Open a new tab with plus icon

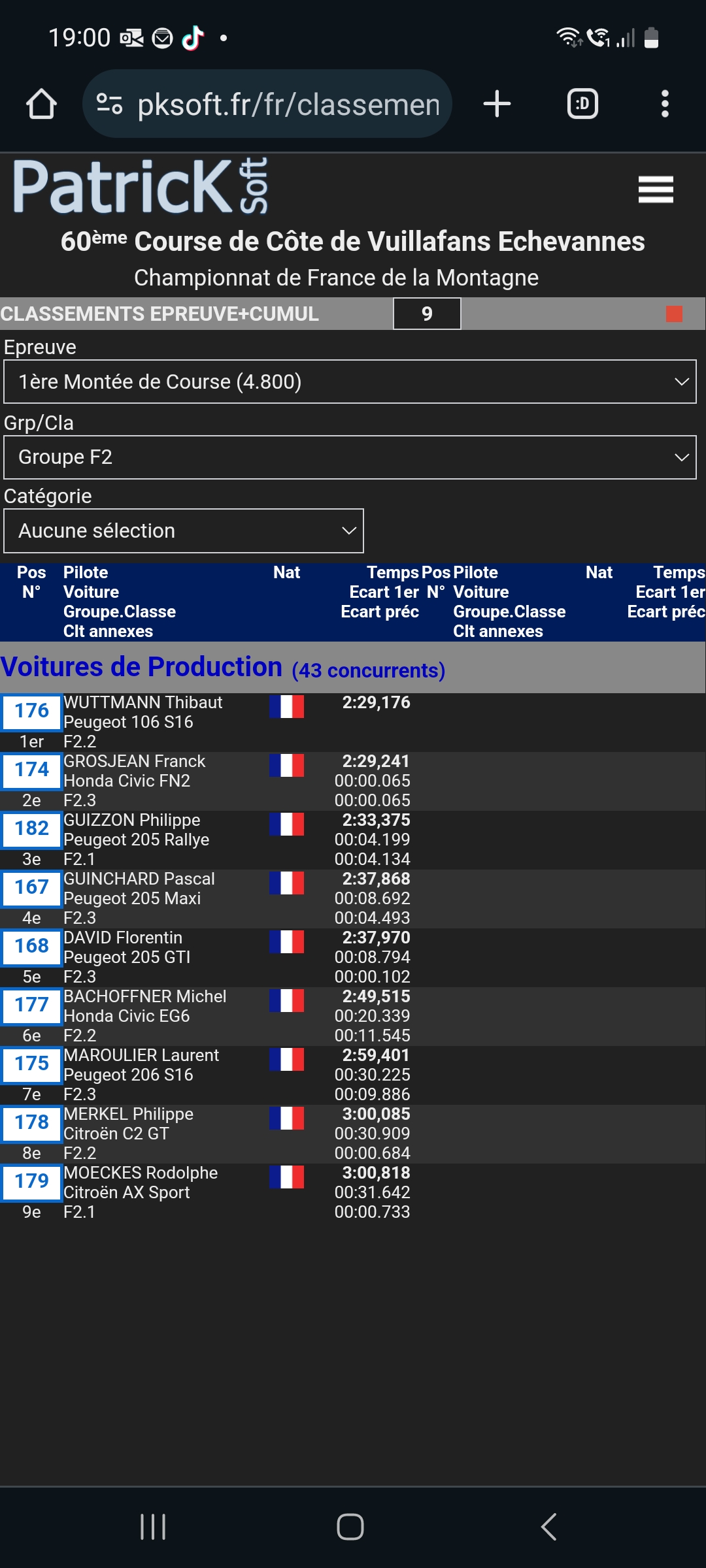pyautogui.click(x=497, y=104)
